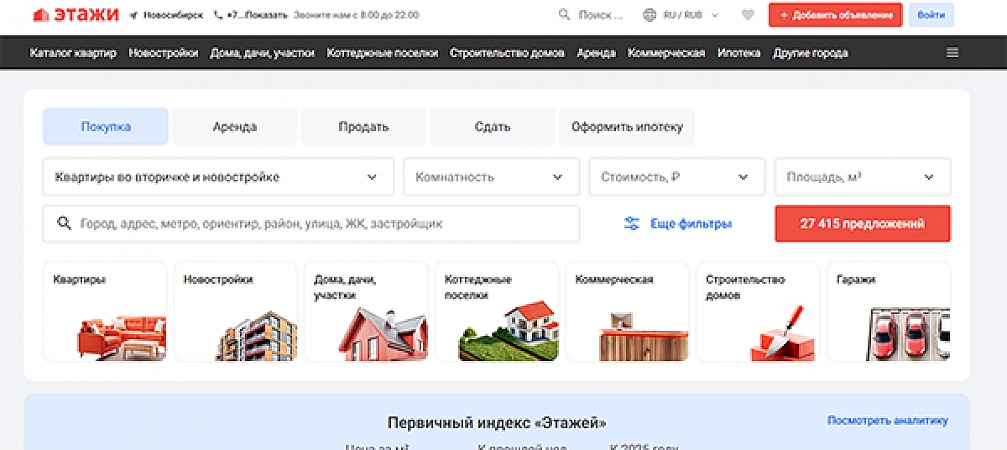Click the Новосибирск location arrow icon

pyautogui.click(x=134, y=15)
